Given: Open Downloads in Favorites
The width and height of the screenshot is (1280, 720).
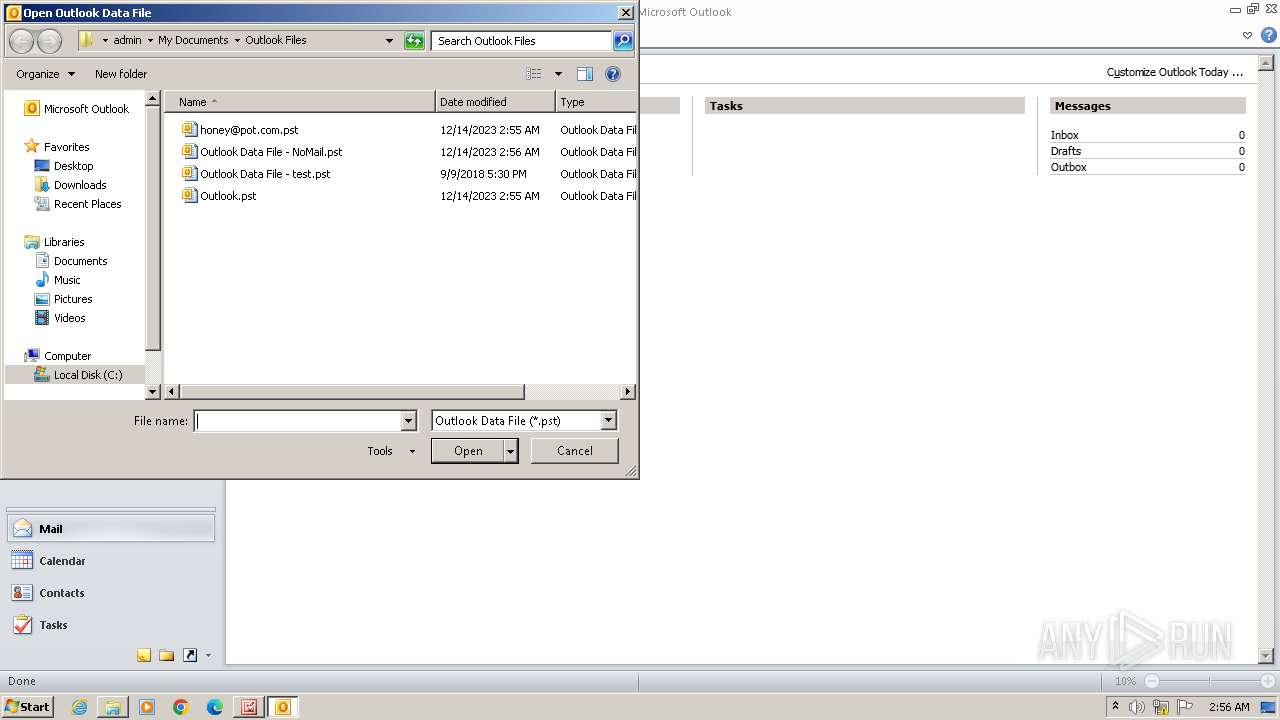Looking at the screenshot, I should coord(80,185).
